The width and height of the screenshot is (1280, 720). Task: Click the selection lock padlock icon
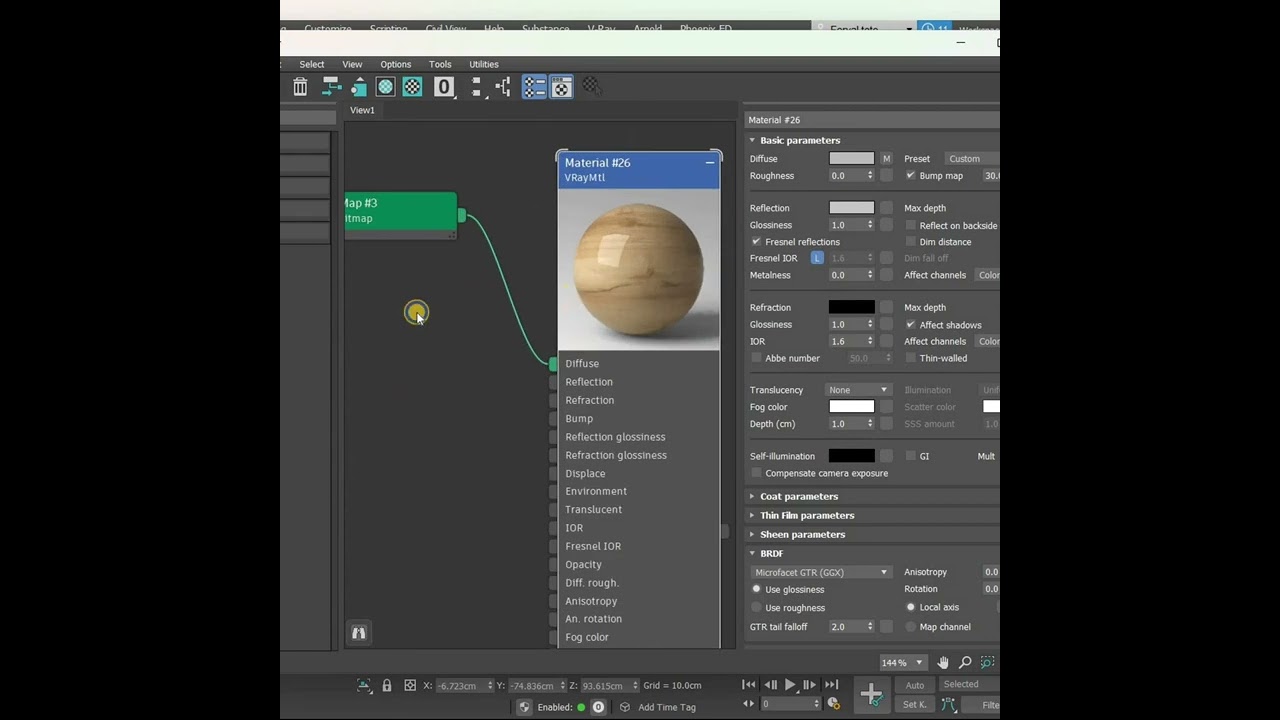pyautogui.click(x=387, y=686)
